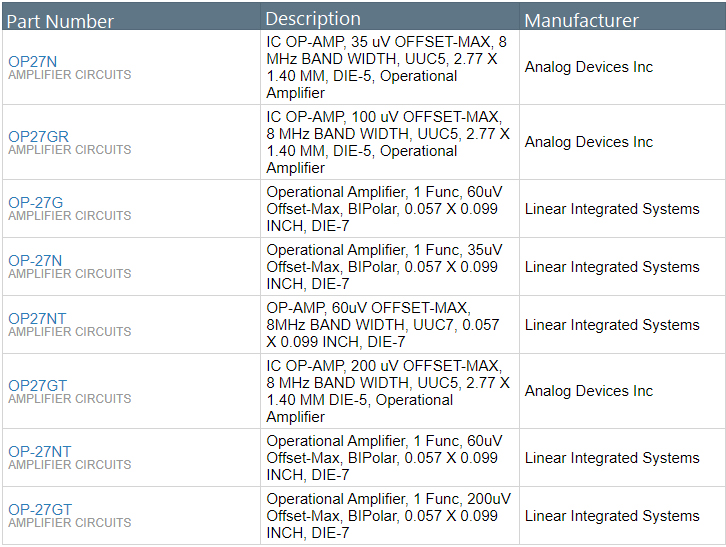Open the OP27GR part link

pos(38,136)
